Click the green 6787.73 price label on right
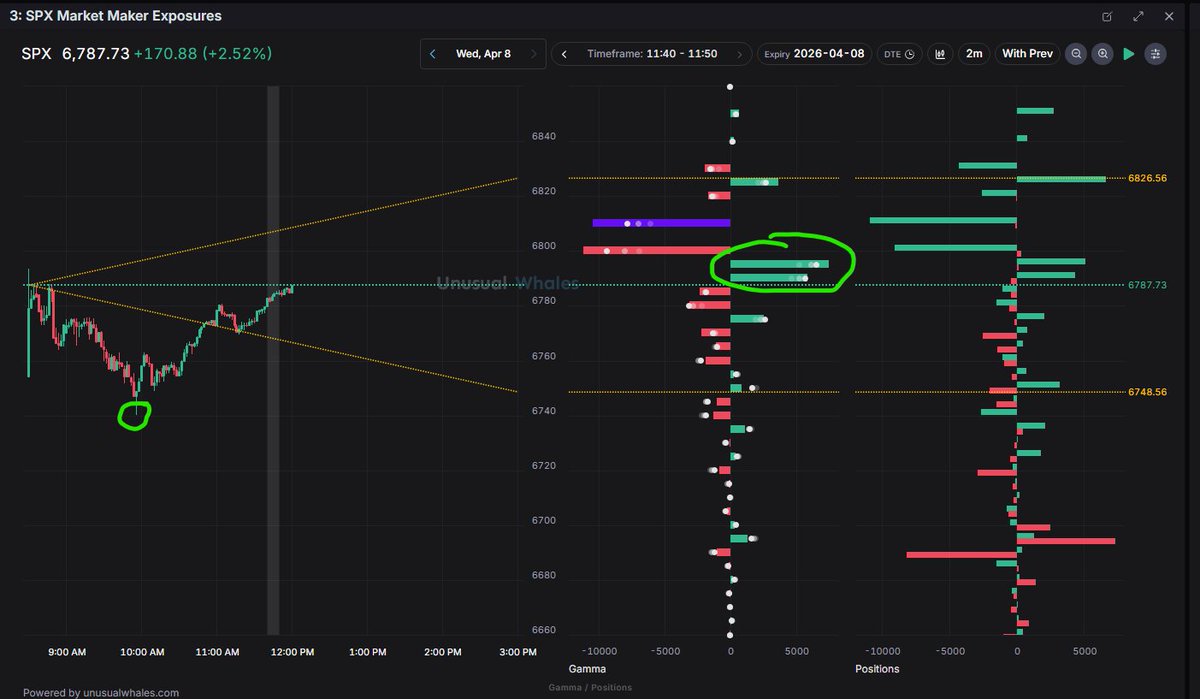Viewport: 1200px width, 699px height. pyautogui.click(x=1147, y=285)
